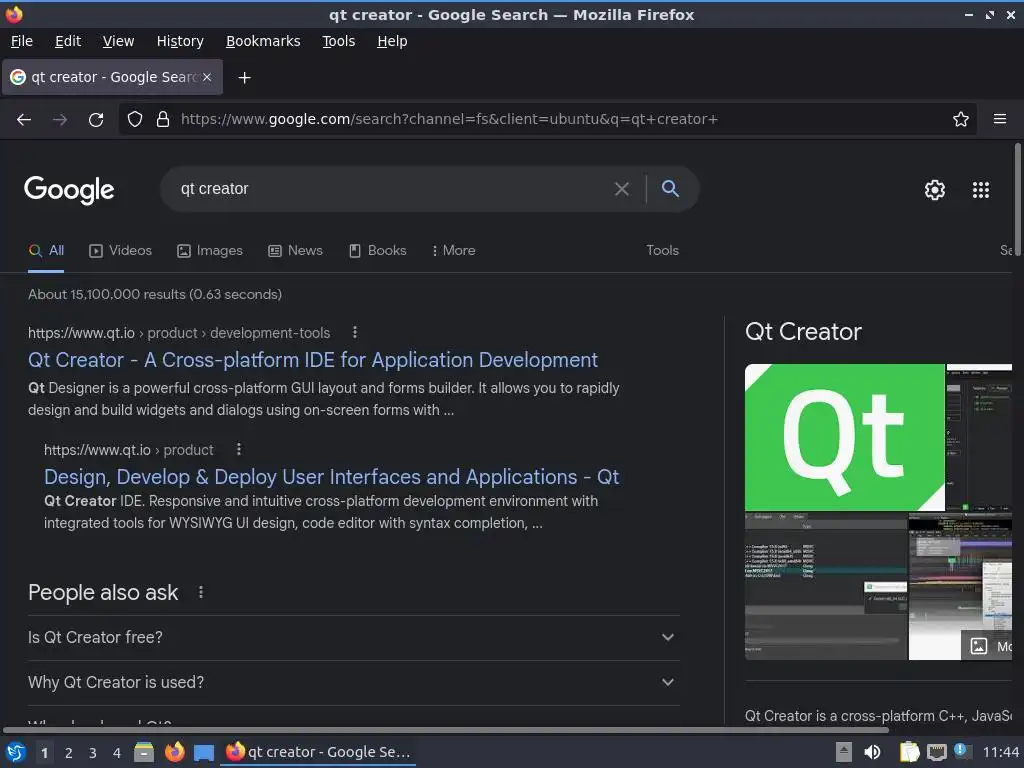Open 'Qt Creator - A Cross-platform IDE' result

click(x=313, y=360)
